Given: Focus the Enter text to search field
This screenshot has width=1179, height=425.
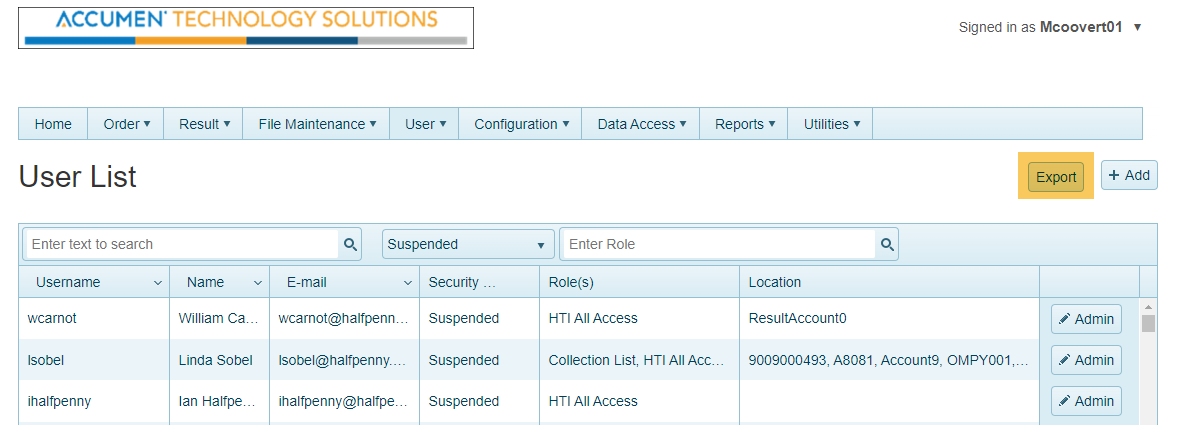Looking at the screenshot, I should coord(181,244).
